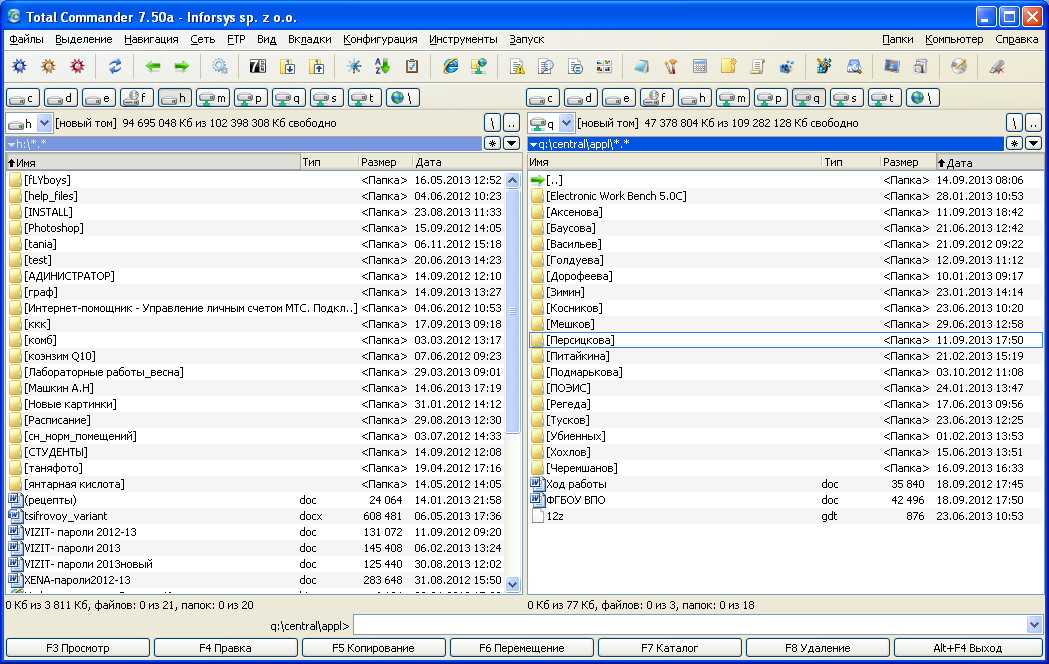Switch right panel to drive f

(x=656, y=98)
